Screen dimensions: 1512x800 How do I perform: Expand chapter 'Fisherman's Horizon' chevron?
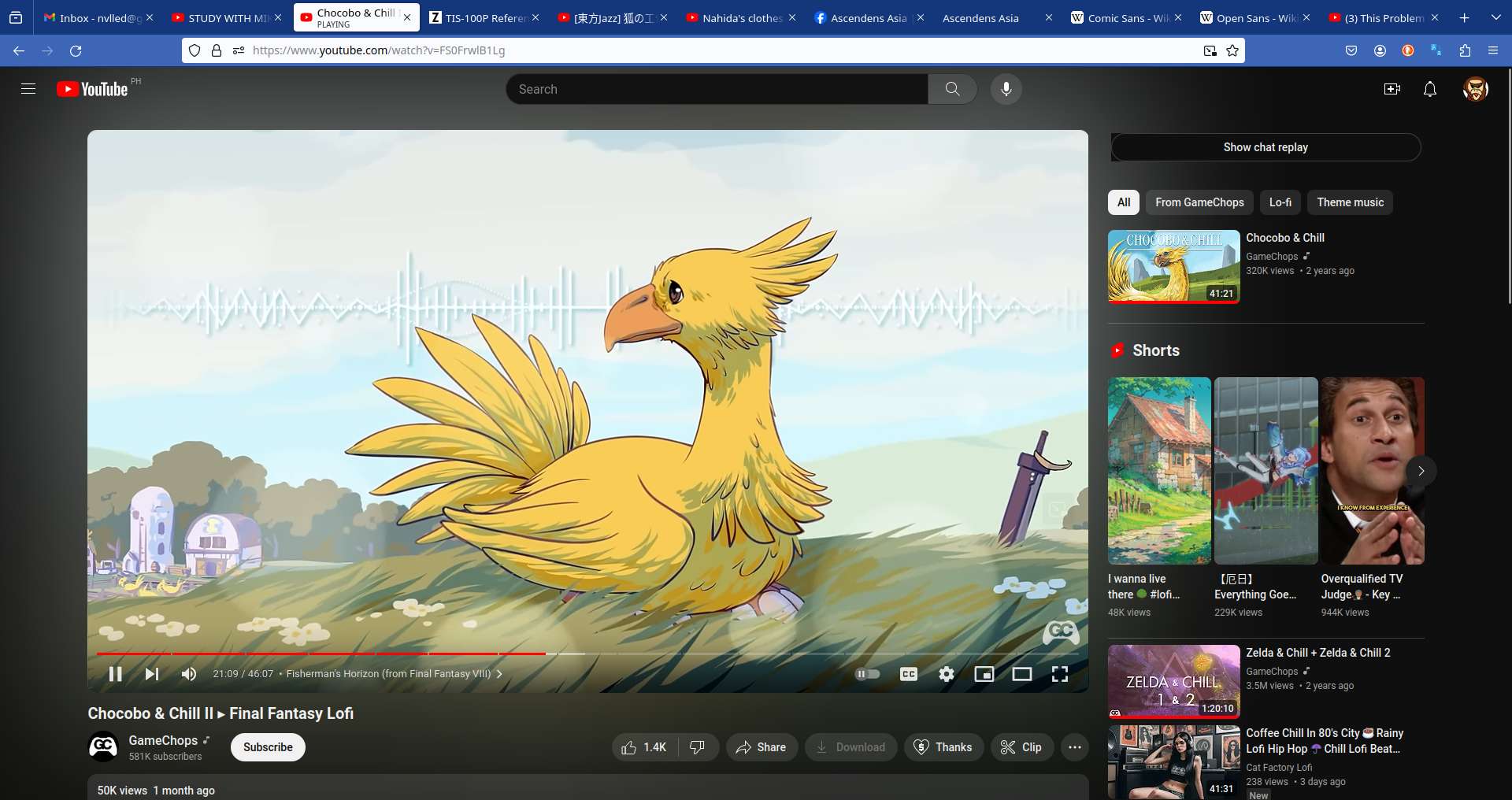coord(499,674)
